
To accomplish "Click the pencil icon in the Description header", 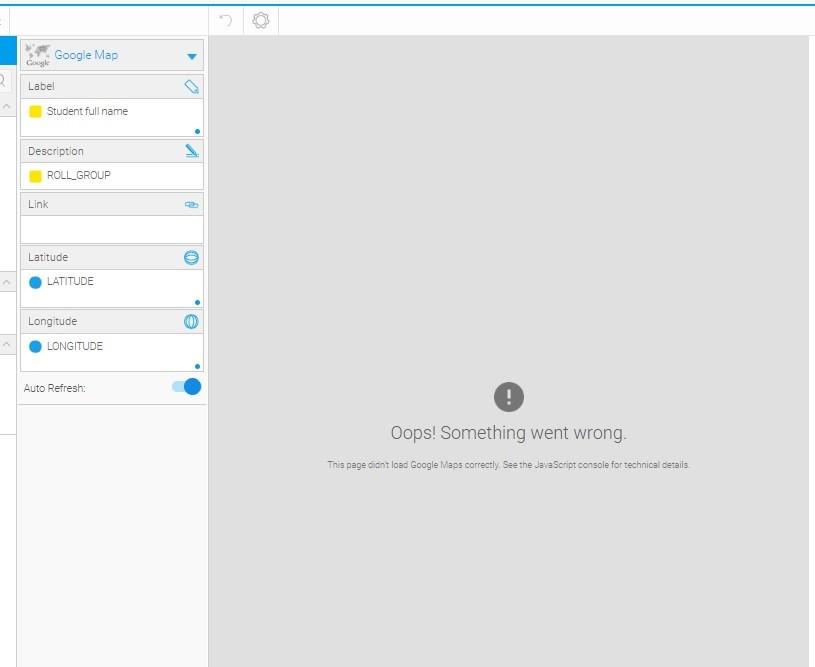I will [192, 151].
